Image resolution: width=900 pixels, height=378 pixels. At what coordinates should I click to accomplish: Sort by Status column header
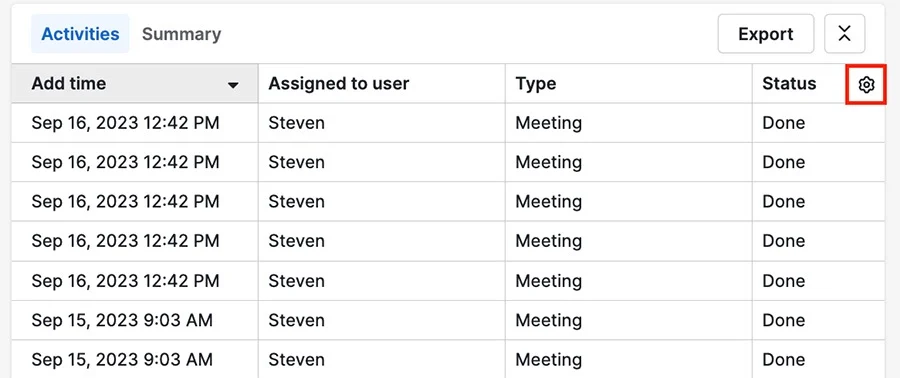click(x=789, y=84)
